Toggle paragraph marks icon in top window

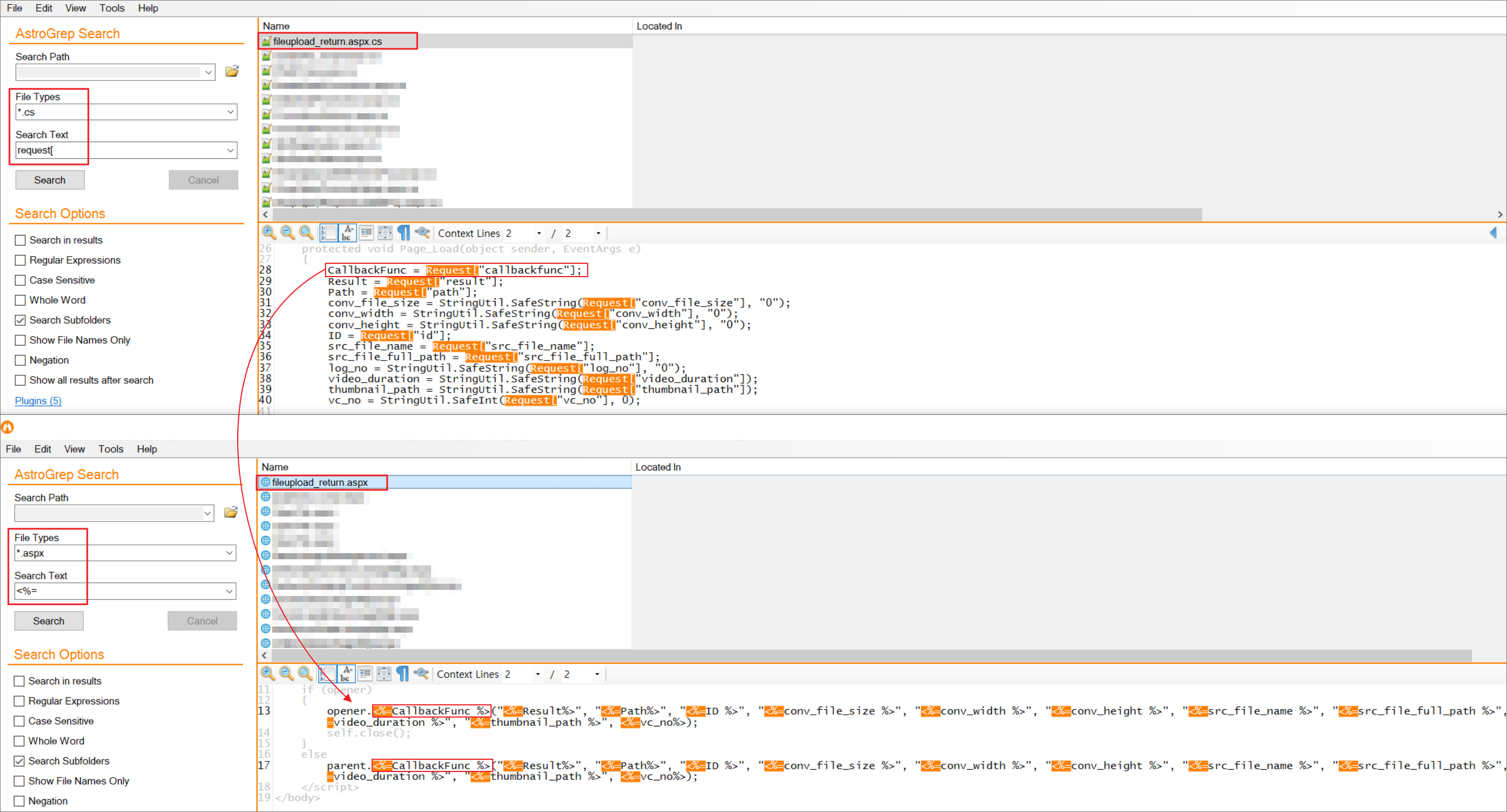point(404,233)
